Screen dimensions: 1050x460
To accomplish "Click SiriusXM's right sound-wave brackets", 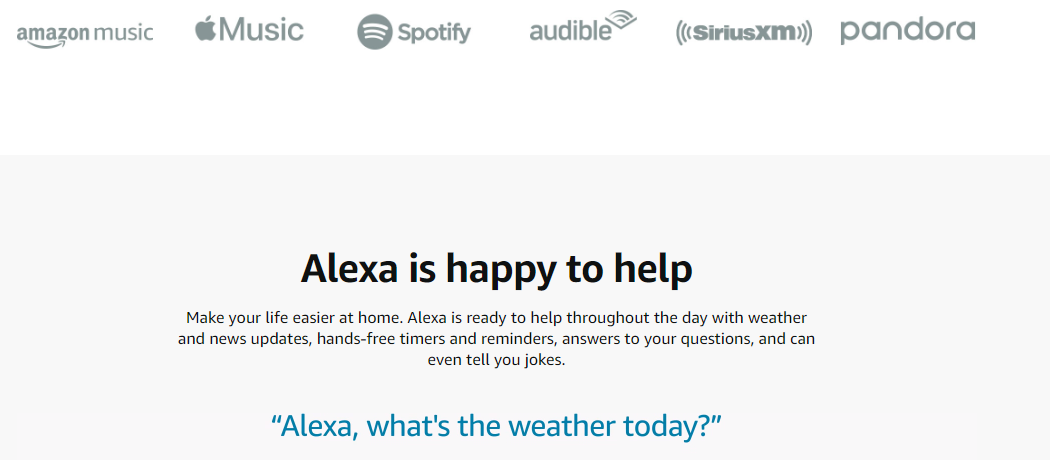I will [x=804, y=33].
